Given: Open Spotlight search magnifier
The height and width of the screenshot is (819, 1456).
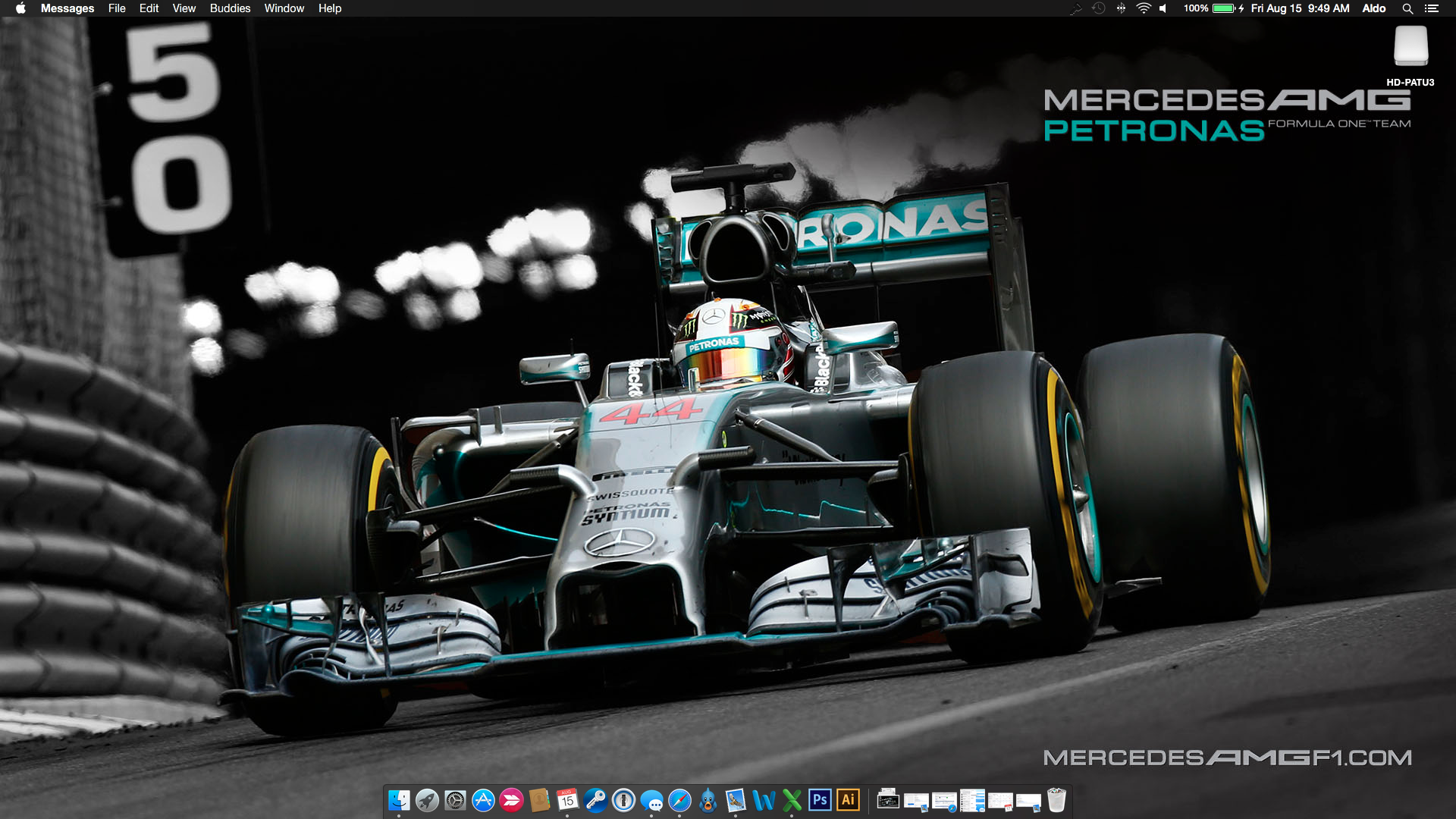Looking at the screenshot, I should (1407, 8).
